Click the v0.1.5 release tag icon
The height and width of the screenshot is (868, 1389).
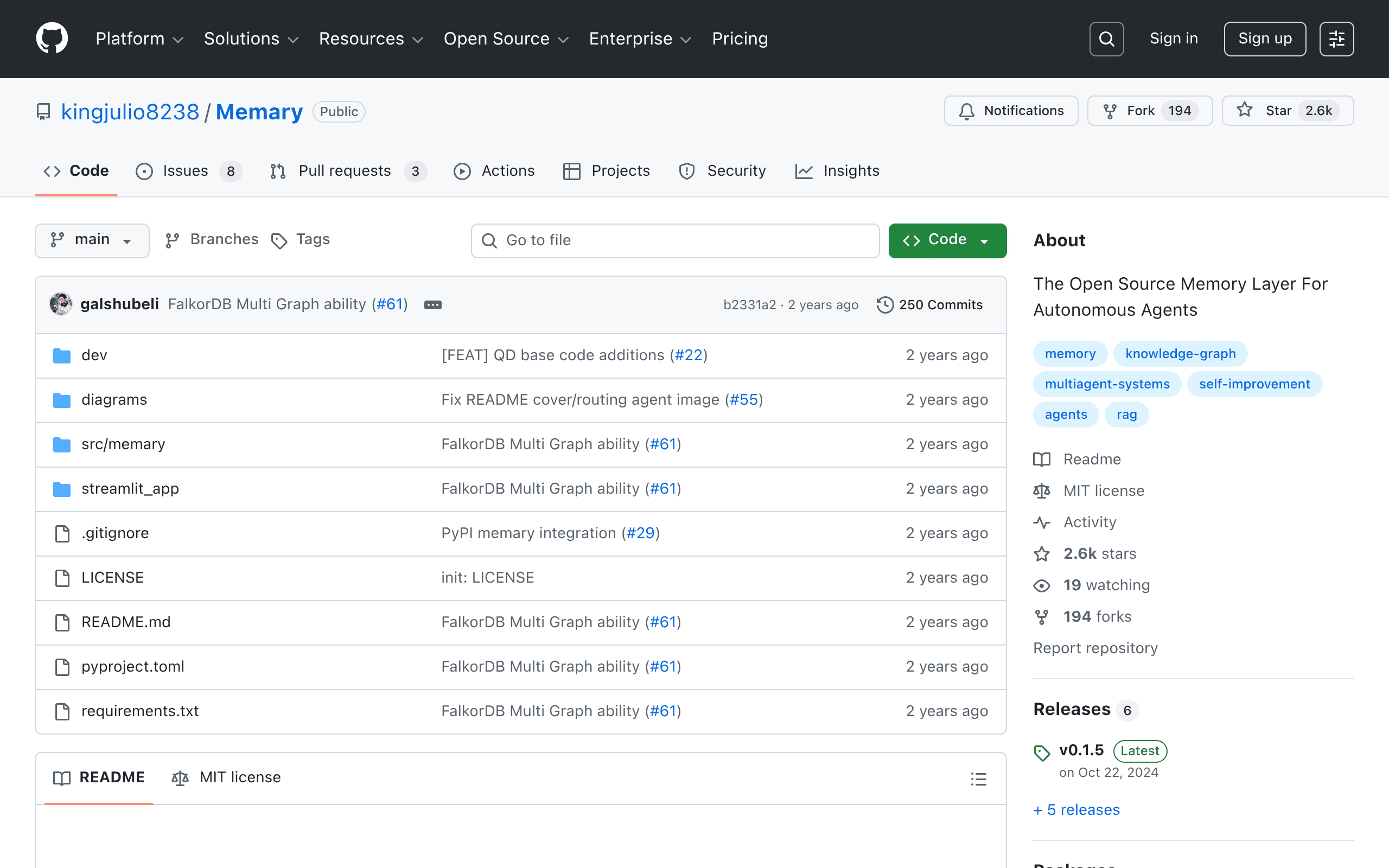click(1042, 752)
